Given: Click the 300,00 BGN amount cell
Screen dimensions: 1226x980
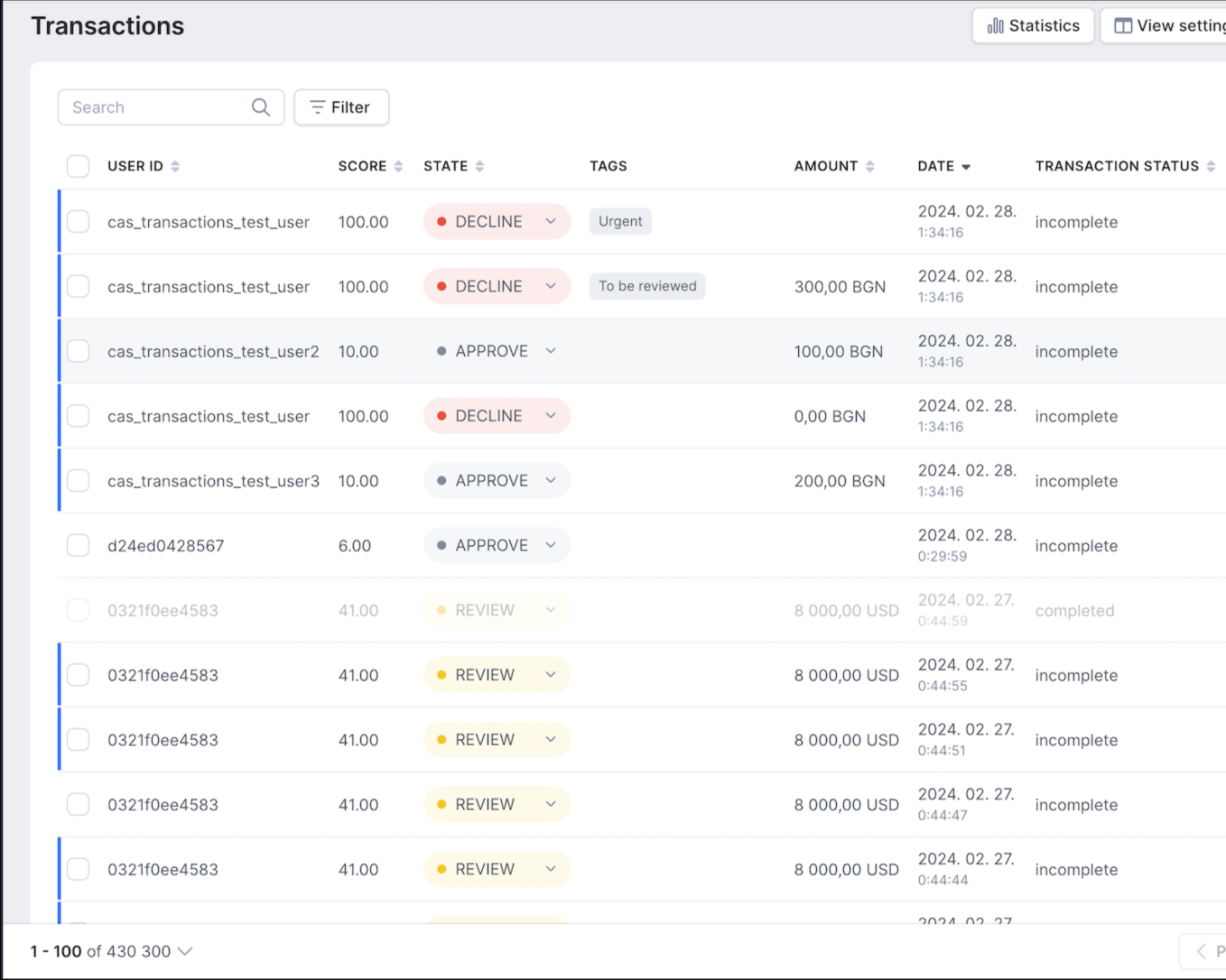Looking at the screenshot, I should [x=840, y=287].
